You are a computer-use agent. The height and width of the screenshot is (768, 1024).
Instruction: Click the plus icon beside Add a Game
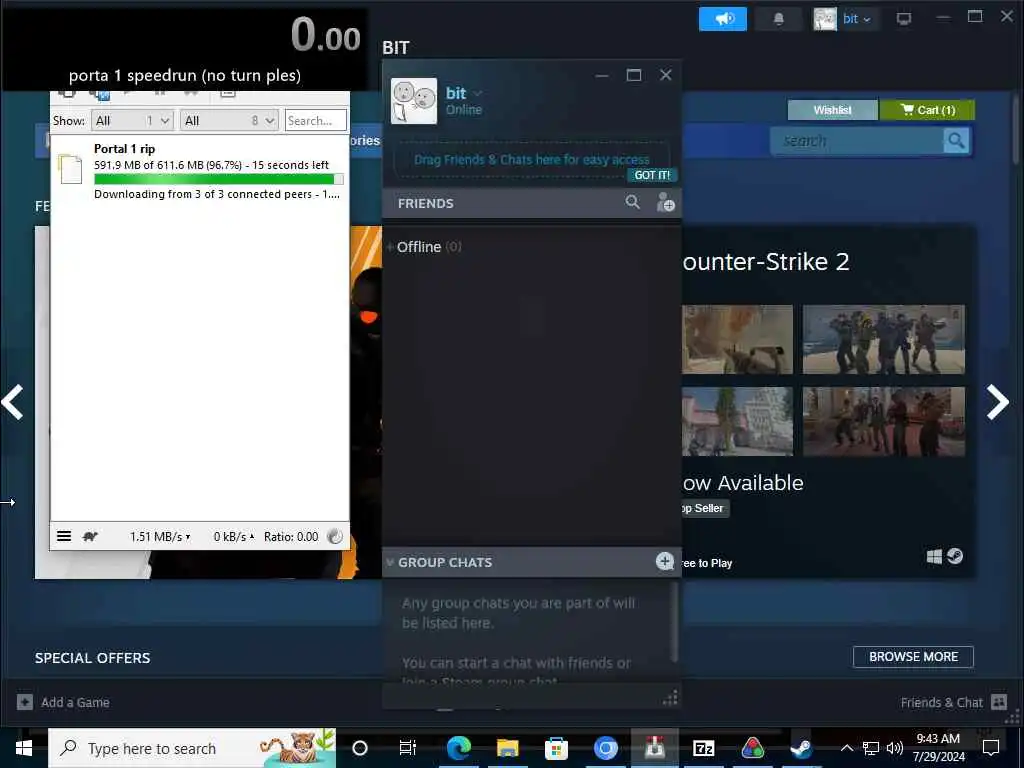pyautogui.click(x=25, y=702)
